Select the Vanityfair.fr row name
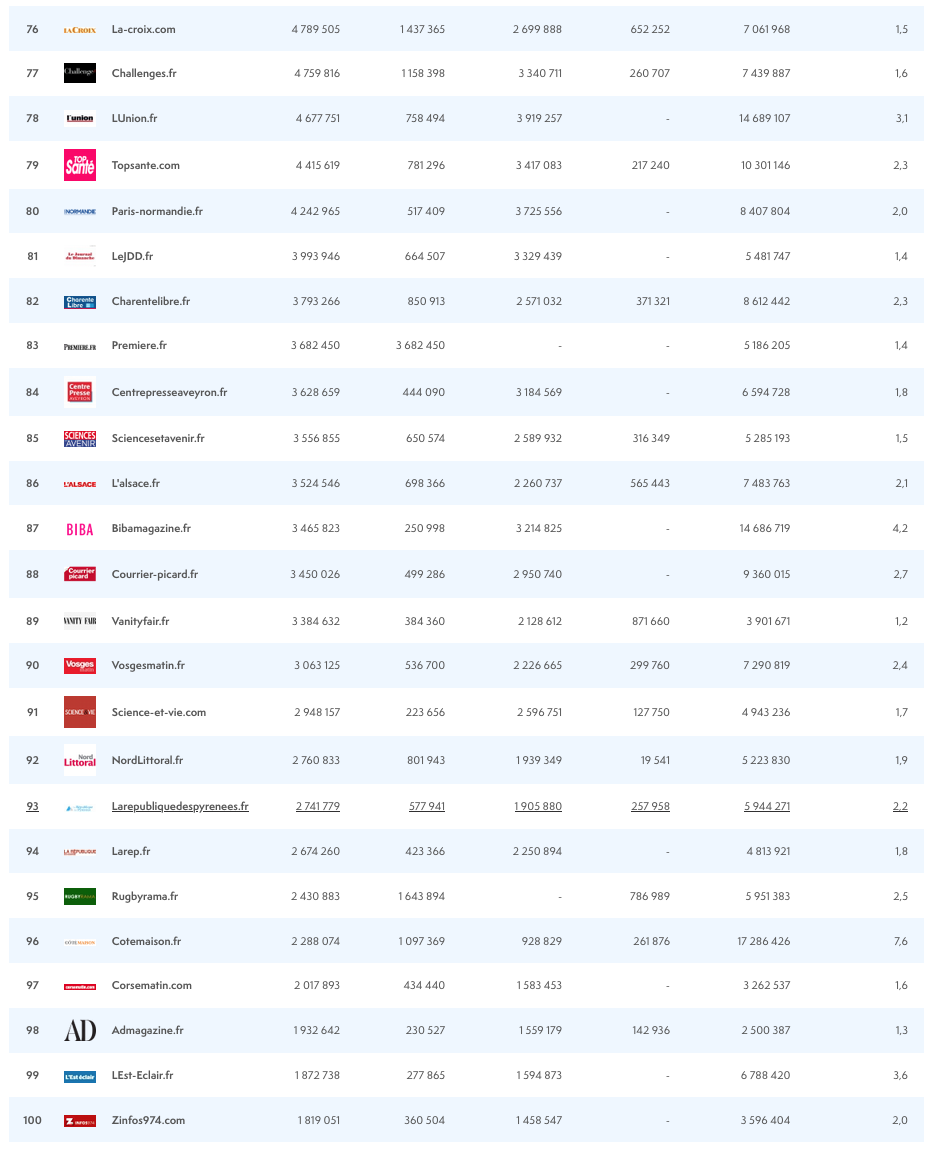The width and height of the screenshot is (931, 1149). [x=140, y=621]
